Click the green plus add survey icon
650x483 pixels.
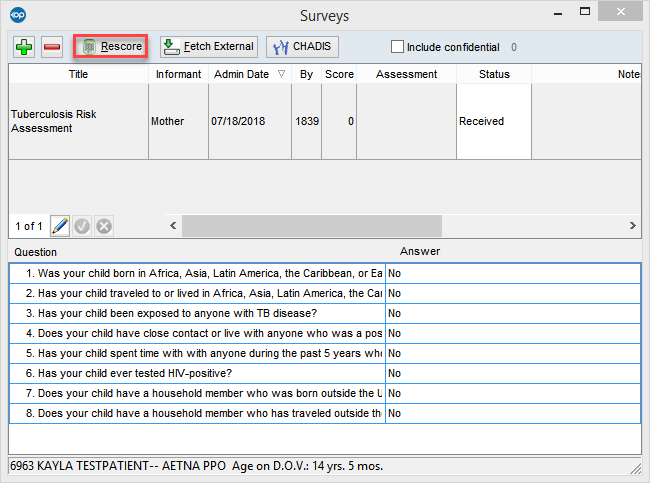click(25, 47)
